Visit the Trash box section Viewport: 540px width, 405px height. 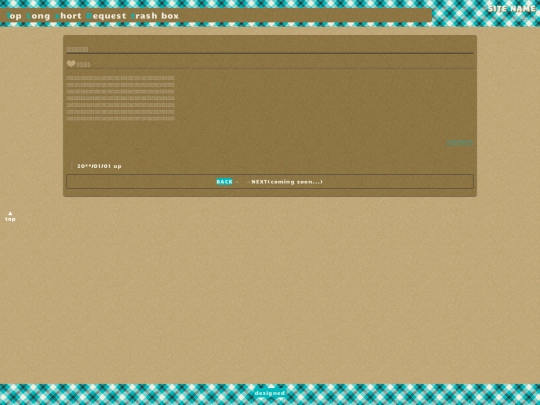pyautogui.click(x=155, y=16)
